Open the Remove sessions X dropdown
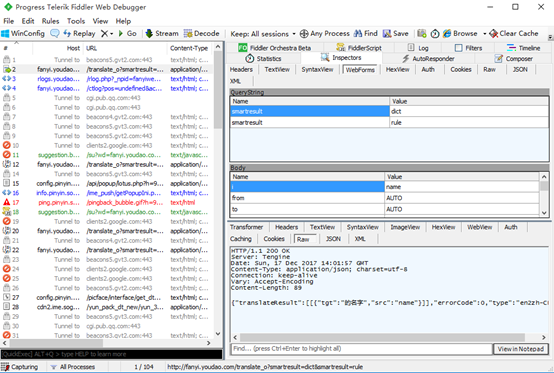Viewport: 554px width, 373px height. [107, 34]
